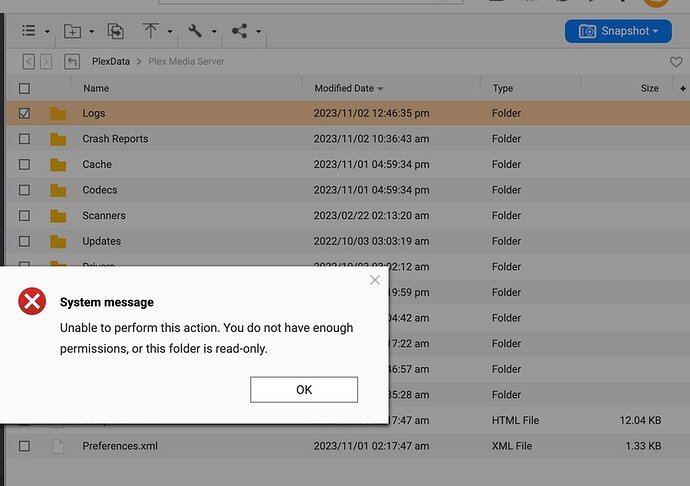Click the copy files icon
This screenshot has height=486, width=690.
click(x=116, y=31)
